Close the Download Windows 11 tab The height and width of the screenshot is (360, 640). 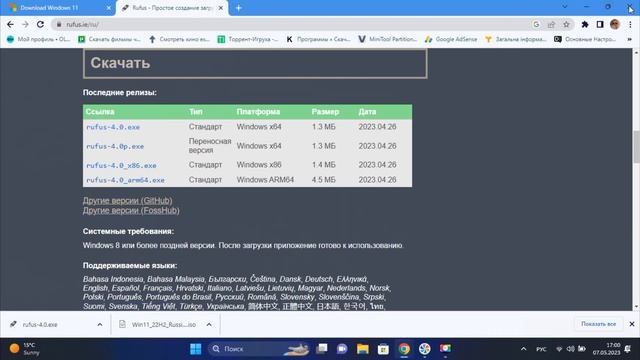(x=109, y=8)
